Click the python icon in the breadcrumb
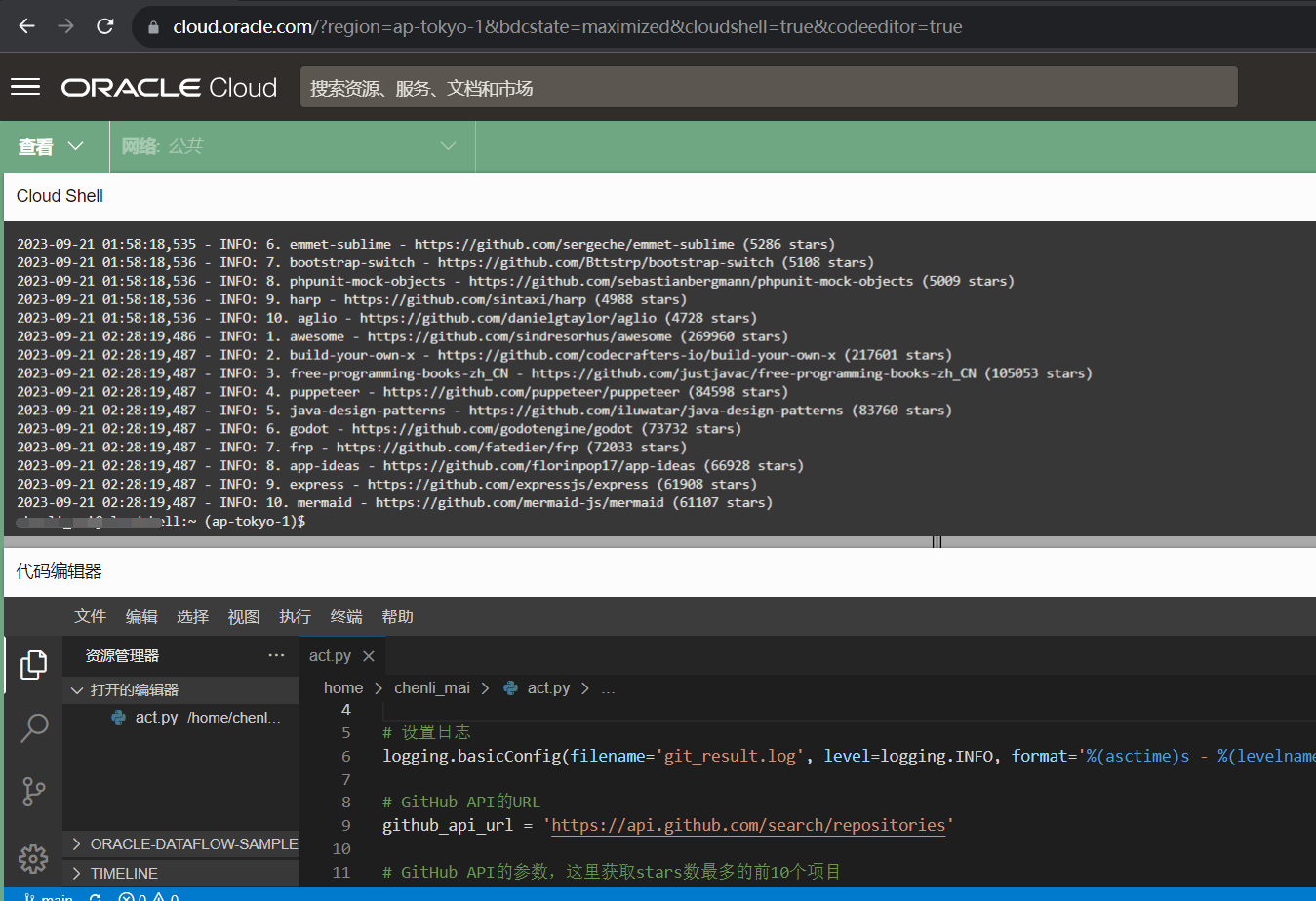 point(510,687)
